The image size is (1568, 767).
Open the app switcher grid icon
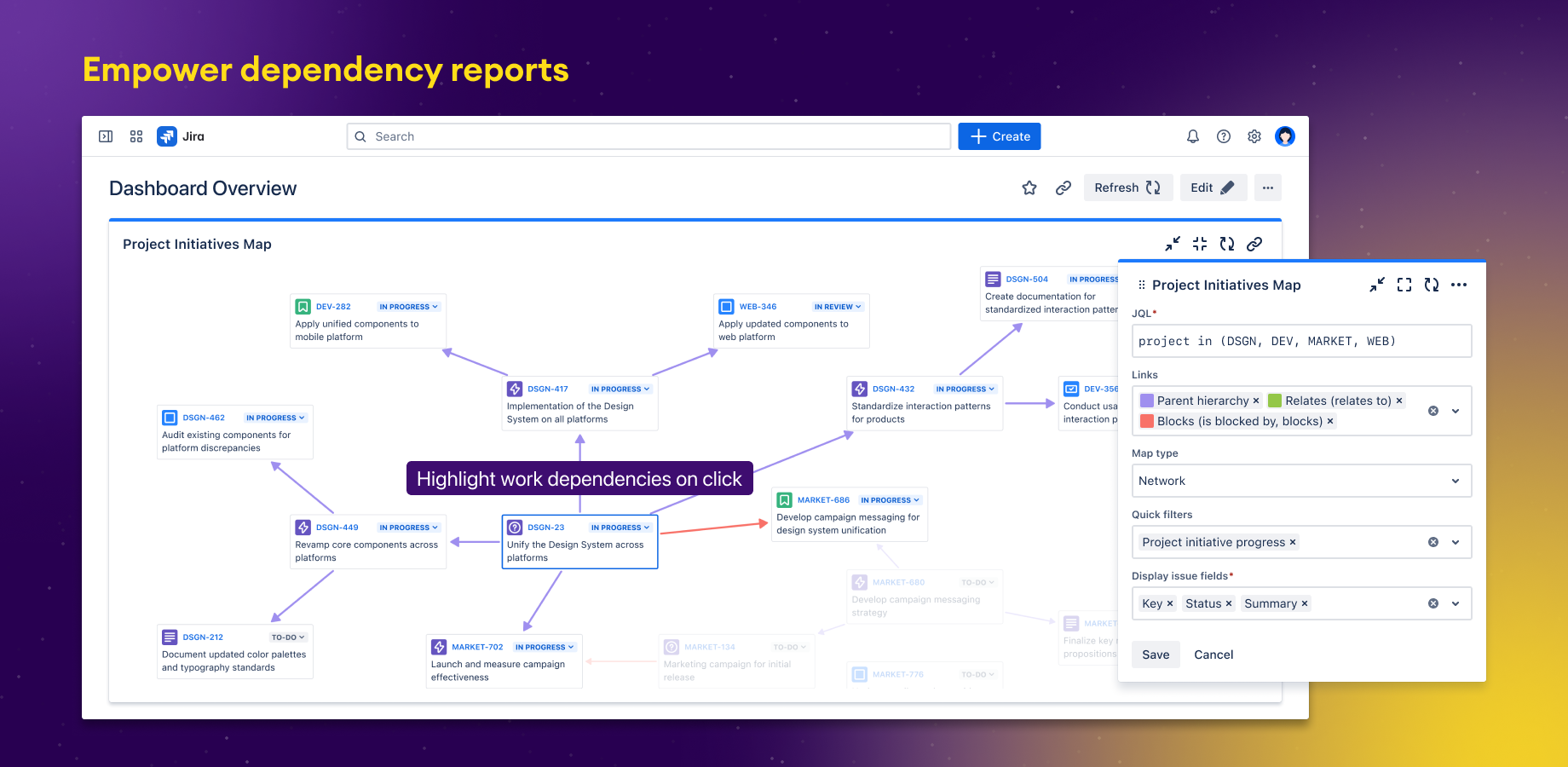136,136
